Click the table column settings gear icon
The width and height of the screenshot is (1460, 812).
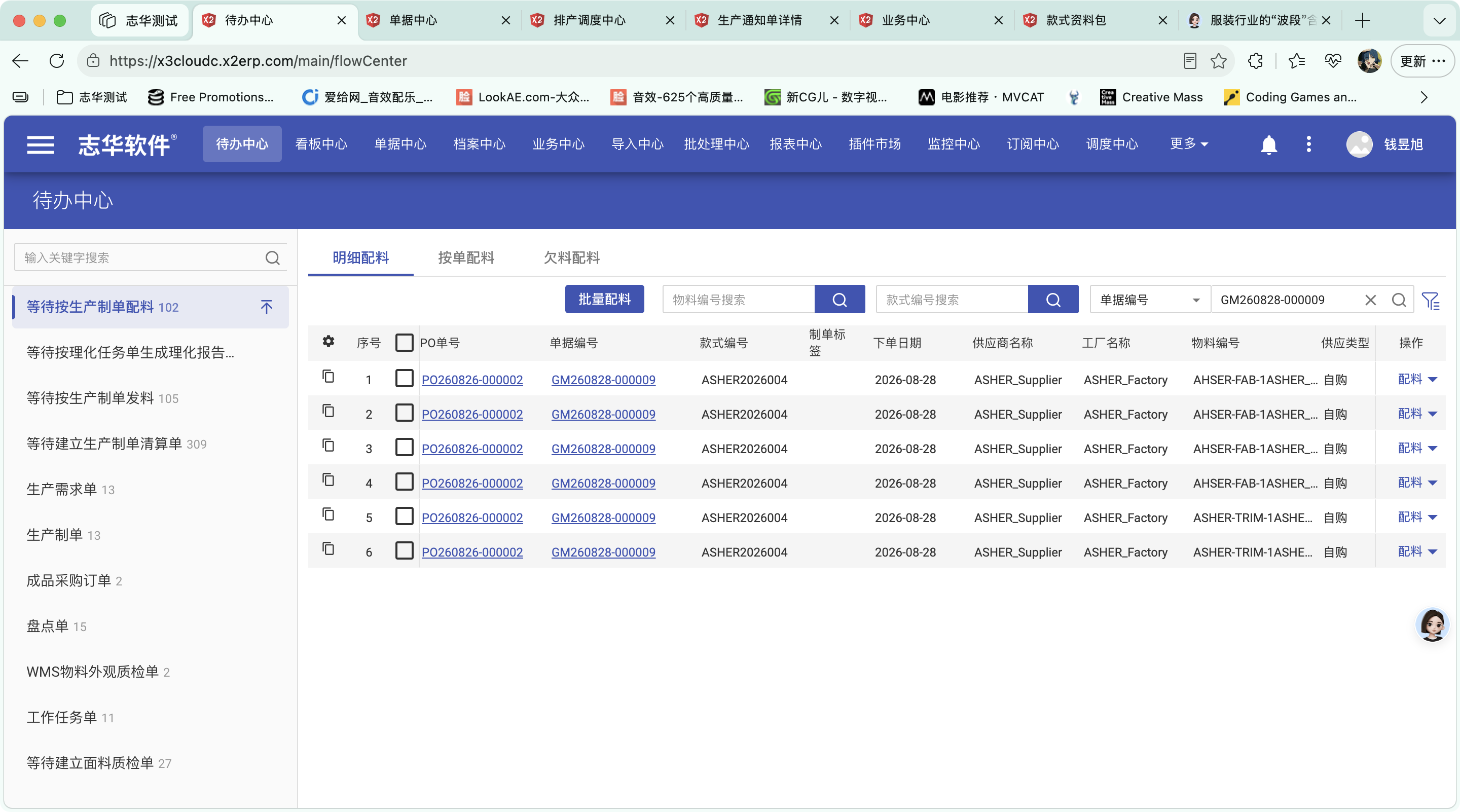[328, 341]
